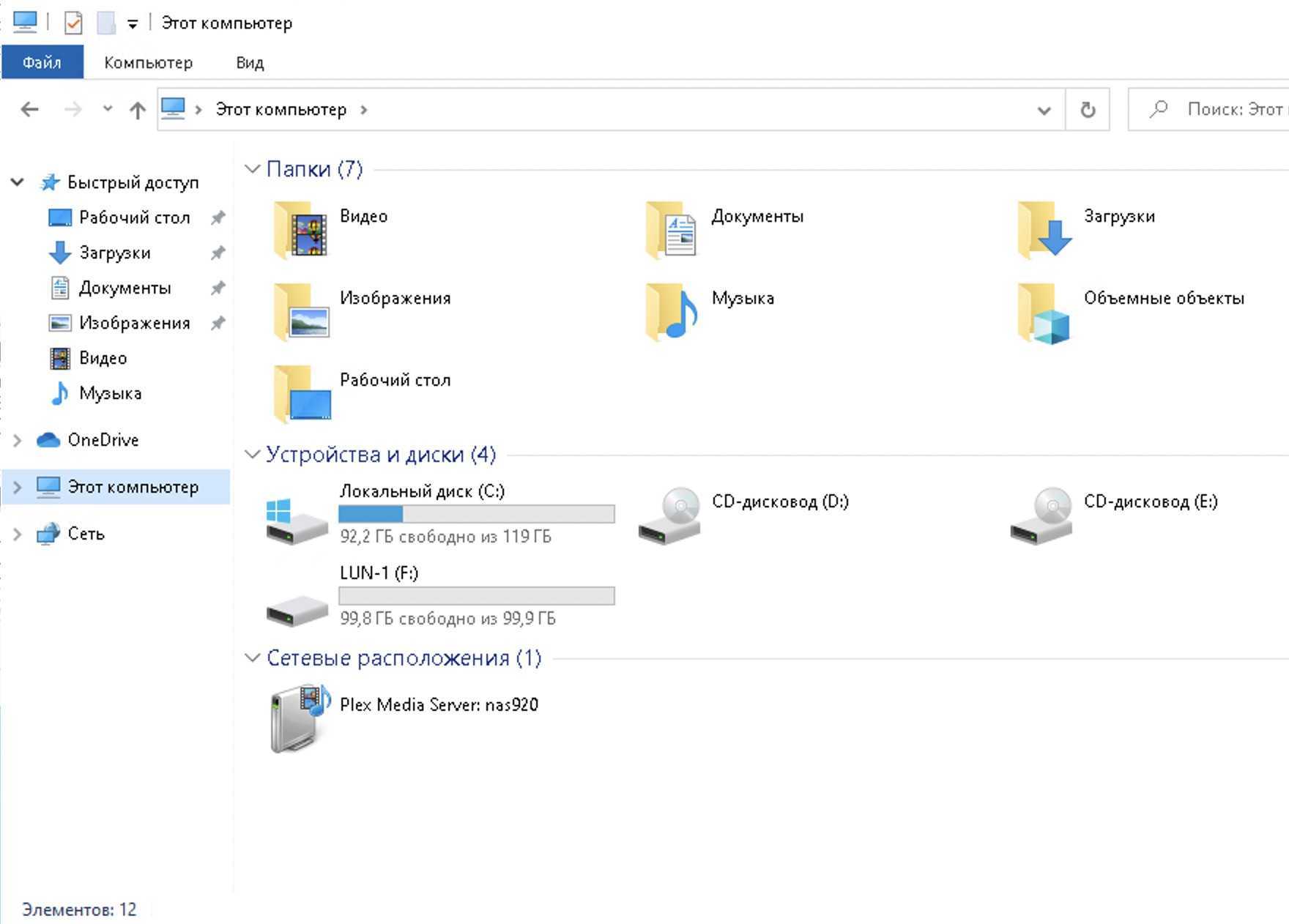Open the Музыка folder icon
The image size is (1289, 924).
pyautogui.click(x=672, y=312)
